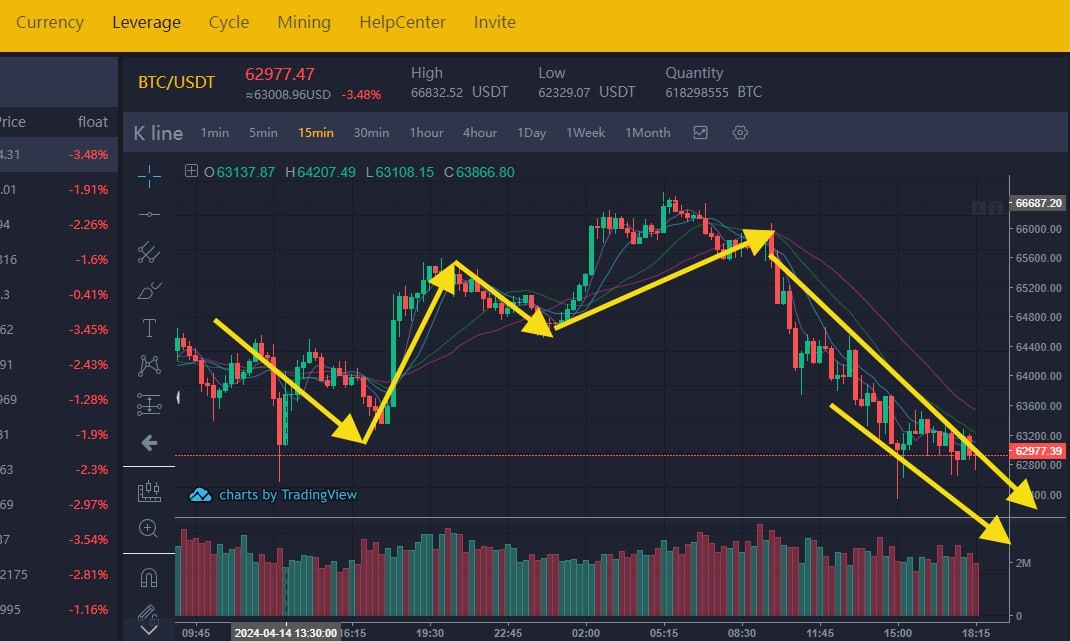This screenshot has width=1070, height=641.
Task: Toggle the chart type icon beside 1Month
Action: point(701,132)
